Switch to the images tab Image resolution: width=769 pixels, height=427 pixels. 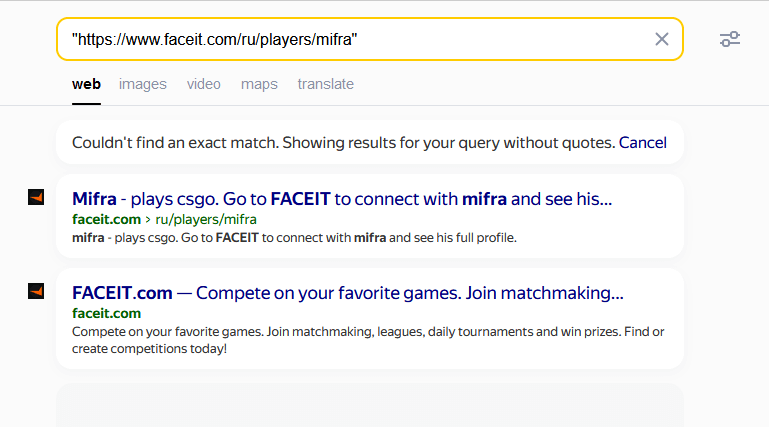pos(143,84)
